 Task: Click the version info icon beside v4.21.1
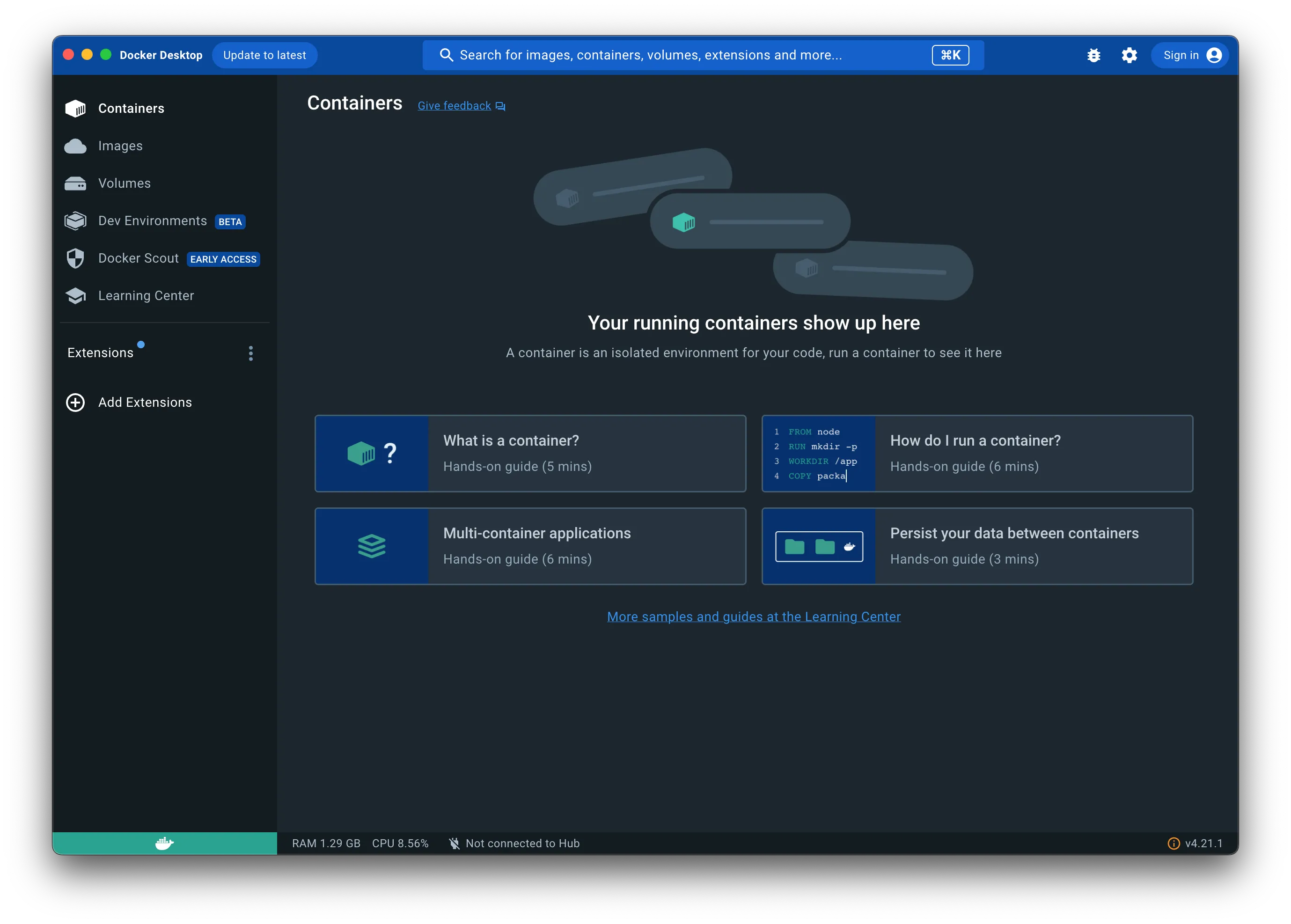[x=1173, y=843]
